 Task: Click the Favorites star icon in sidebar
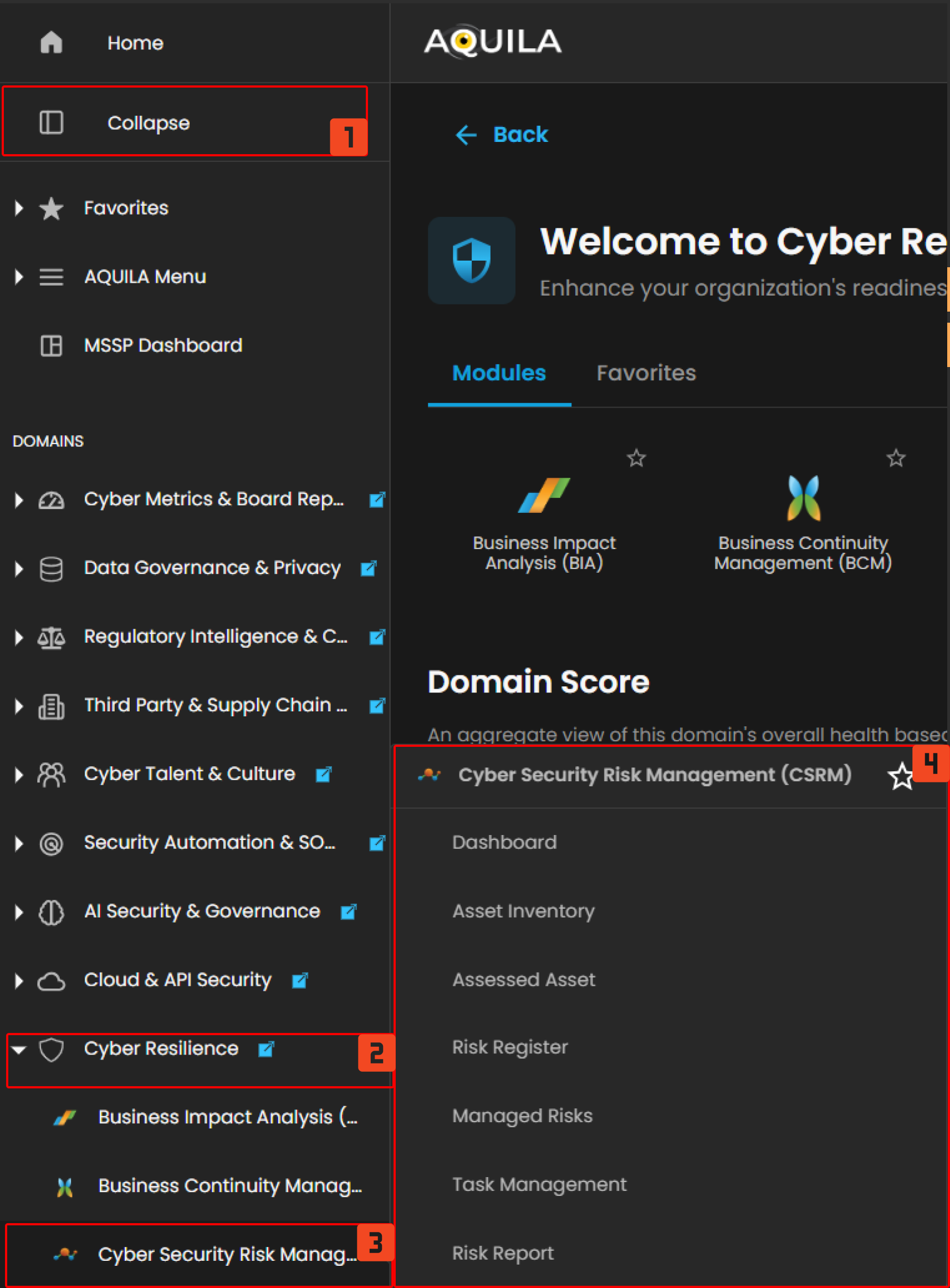point(51,208)
